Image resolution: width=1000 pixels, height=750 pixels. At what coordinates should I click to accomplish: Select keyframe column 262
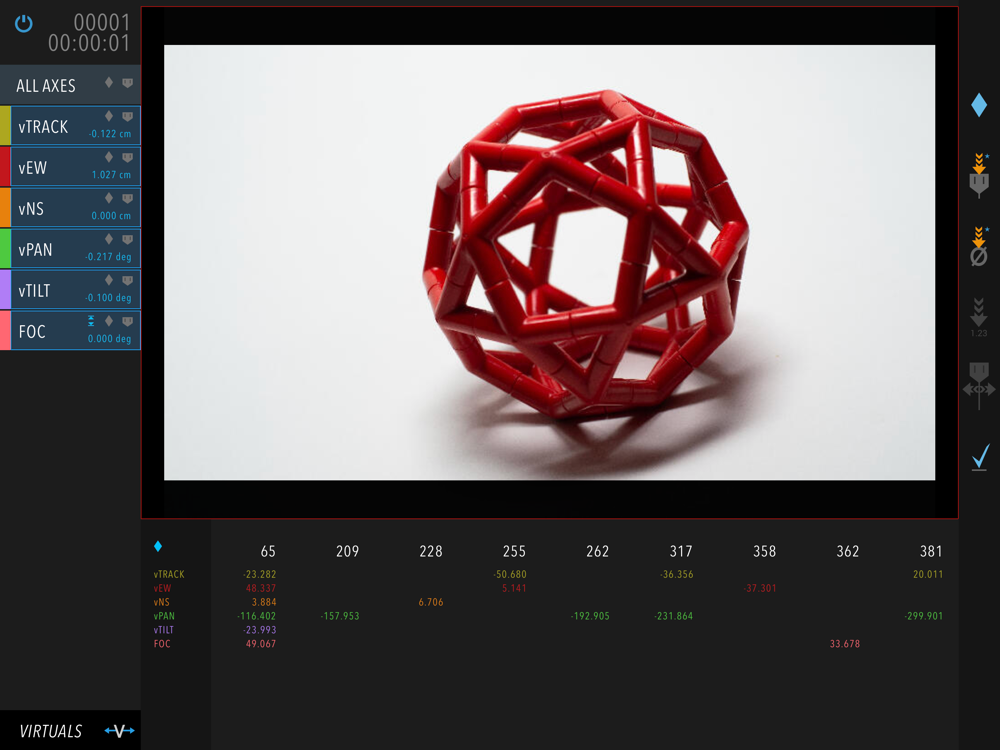coord(598,551)
